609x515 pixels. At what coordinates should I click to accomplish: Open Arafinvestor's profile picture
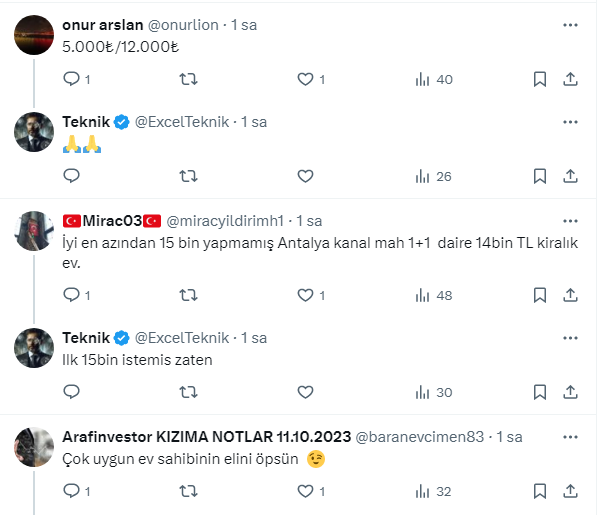point(34,448)
